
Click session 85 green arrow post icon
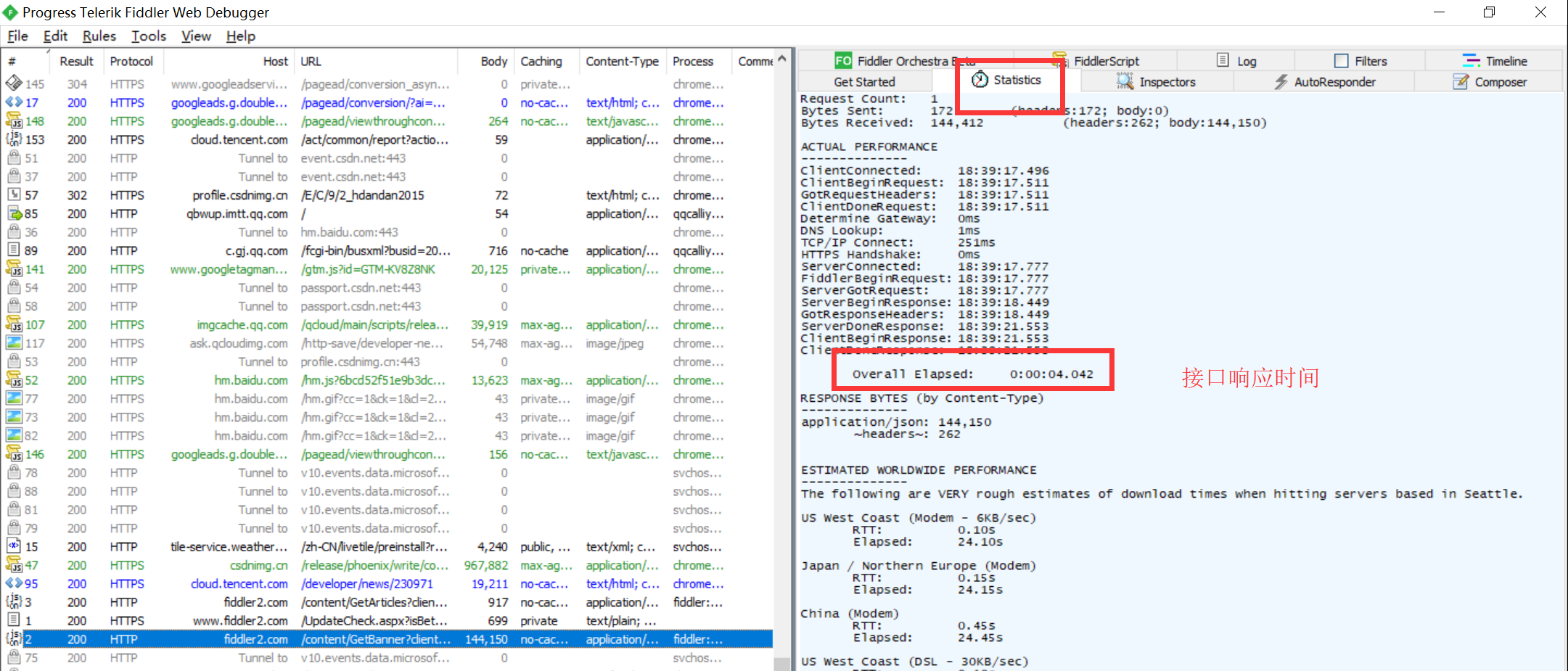coord(14,213)
